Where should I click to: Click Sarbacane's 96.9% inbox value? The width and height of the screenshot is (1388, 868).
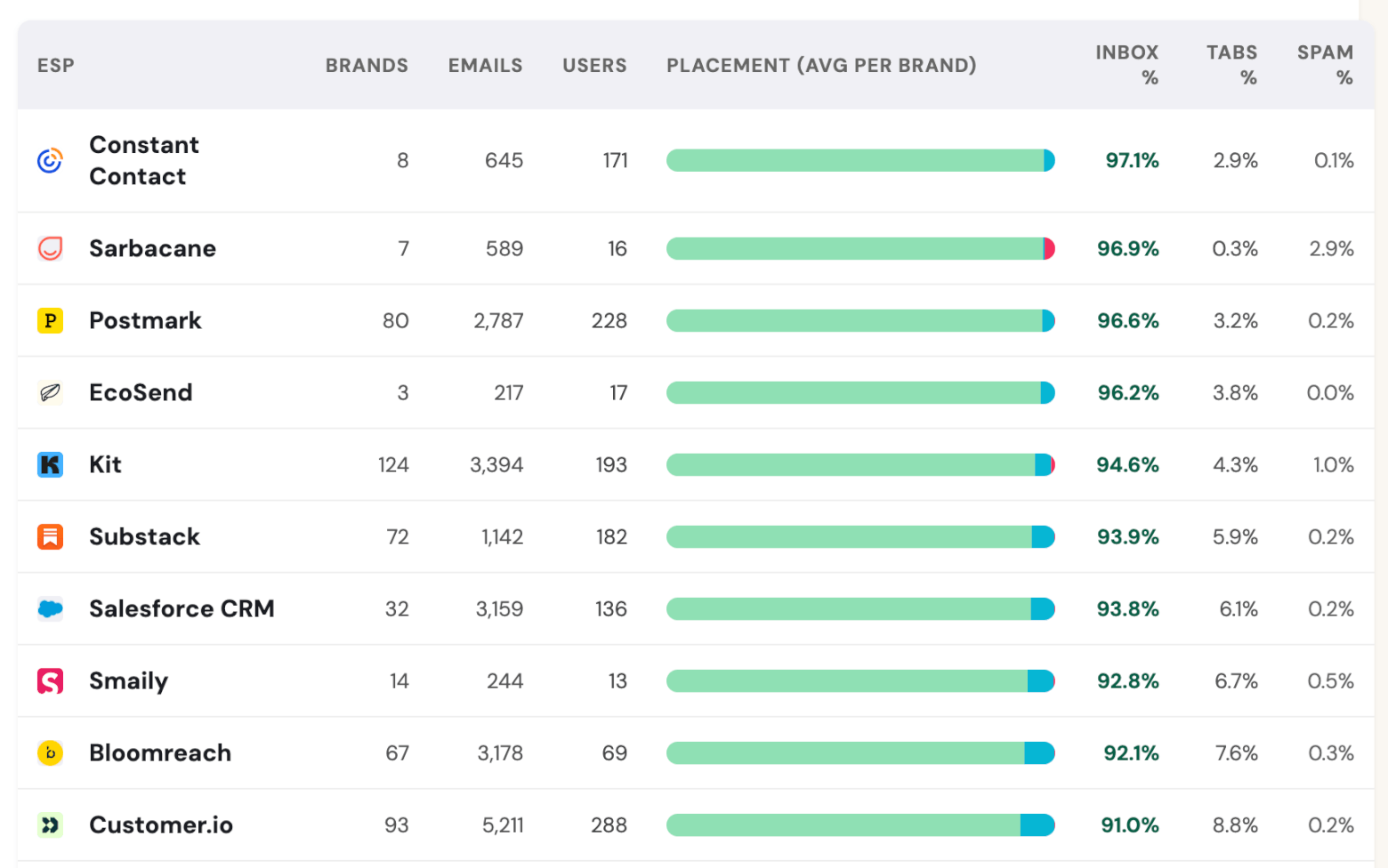point(1128,248)
